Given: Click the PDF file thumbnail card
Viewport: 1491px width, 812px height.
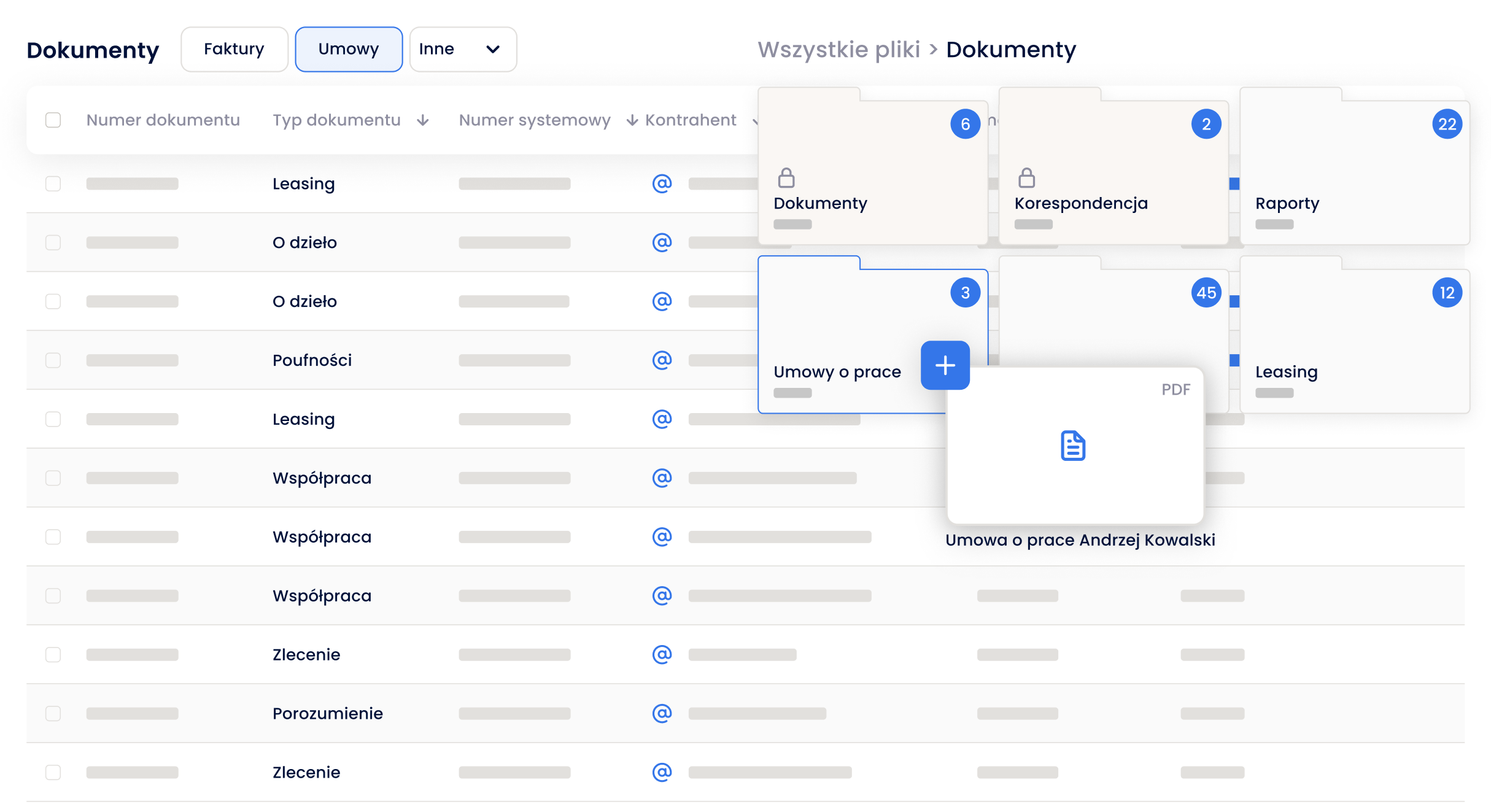Looking at the screenshot, I should pos(1075,446).
